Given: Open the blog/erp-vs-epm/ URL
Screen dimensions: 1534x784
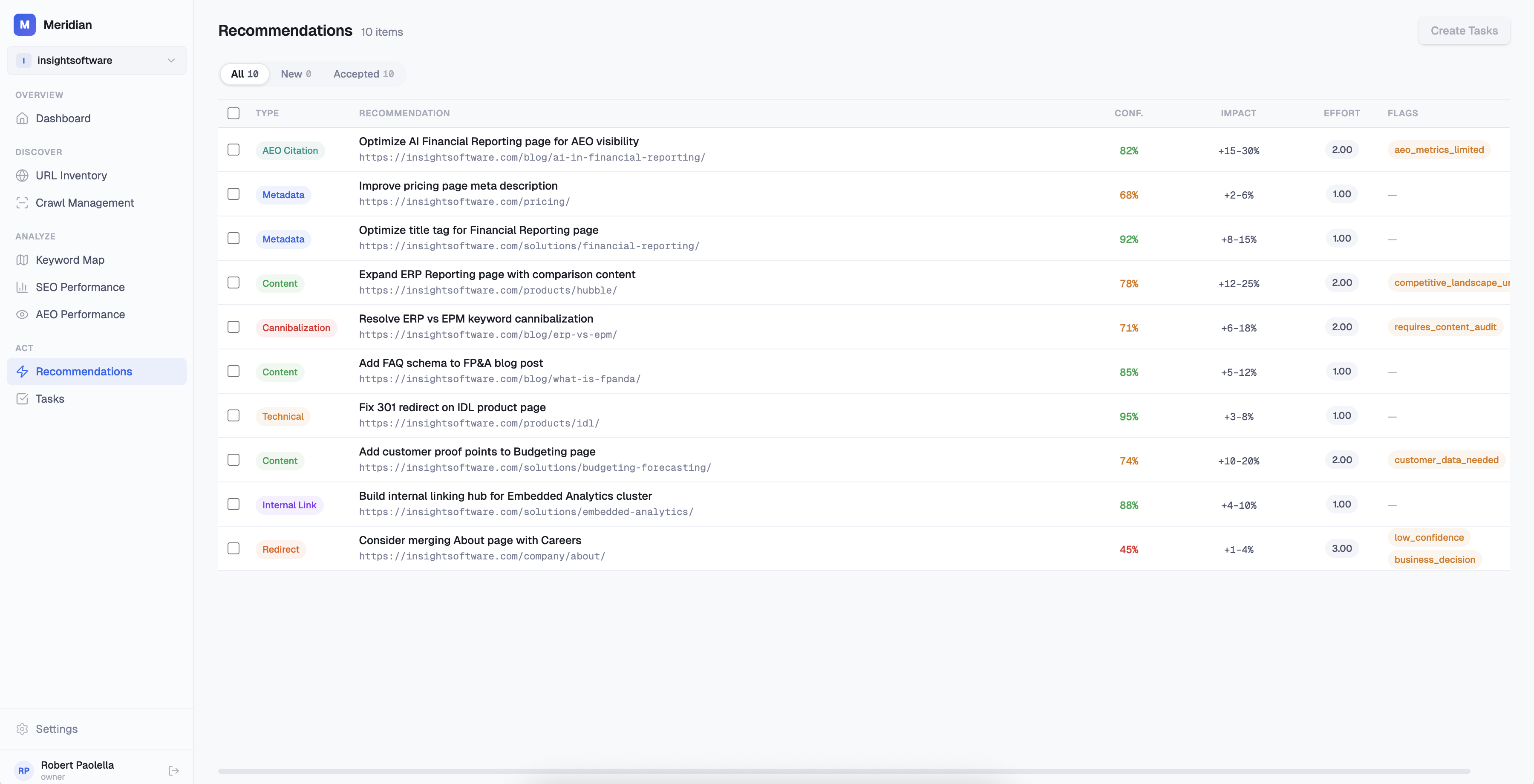Looking at the screenshot, I should pyautogui.click(x=488, y=335).
